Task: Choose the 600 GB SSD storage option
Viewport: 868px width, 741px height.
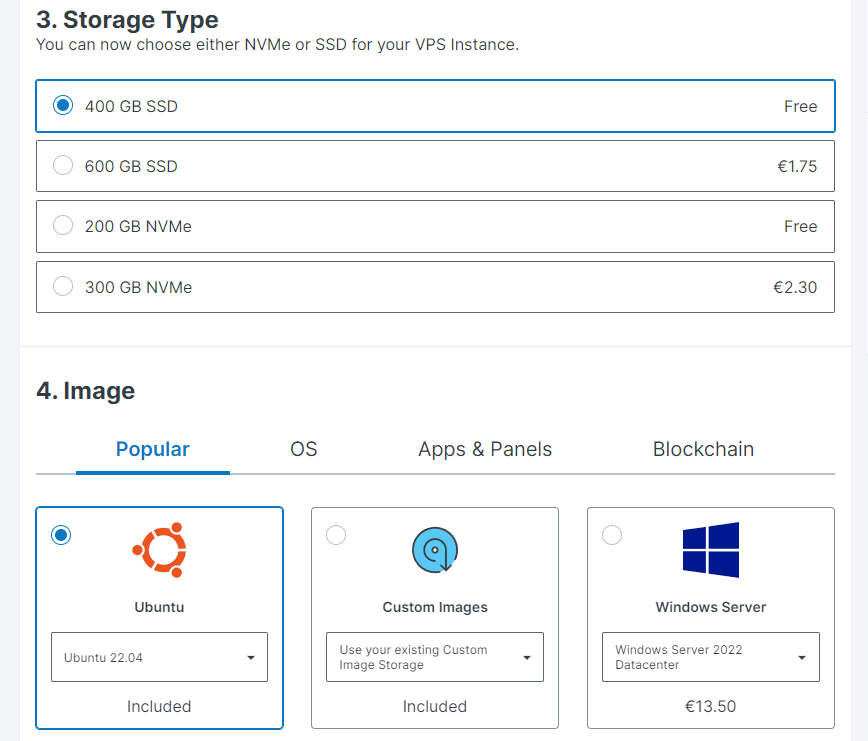Action: tap(63, 166)
